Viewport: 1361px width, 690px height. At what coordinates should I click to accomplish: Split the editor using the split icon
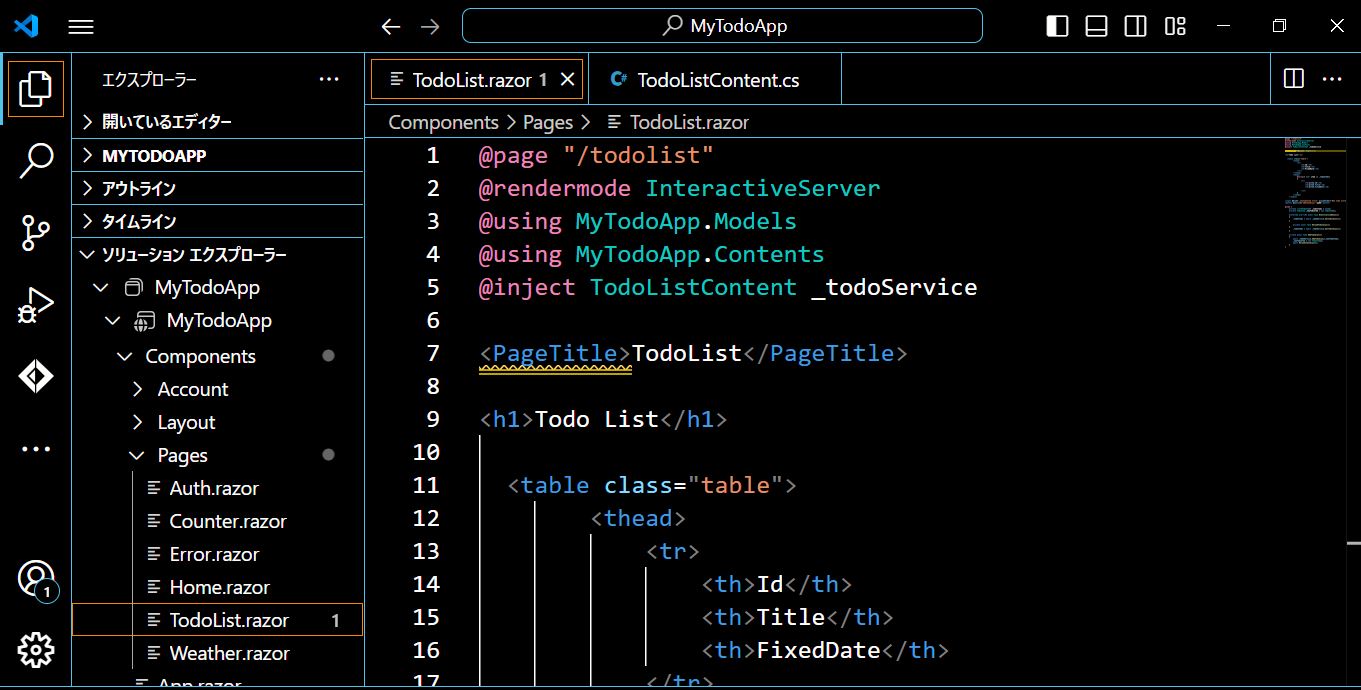click(x=1292, y=78)
